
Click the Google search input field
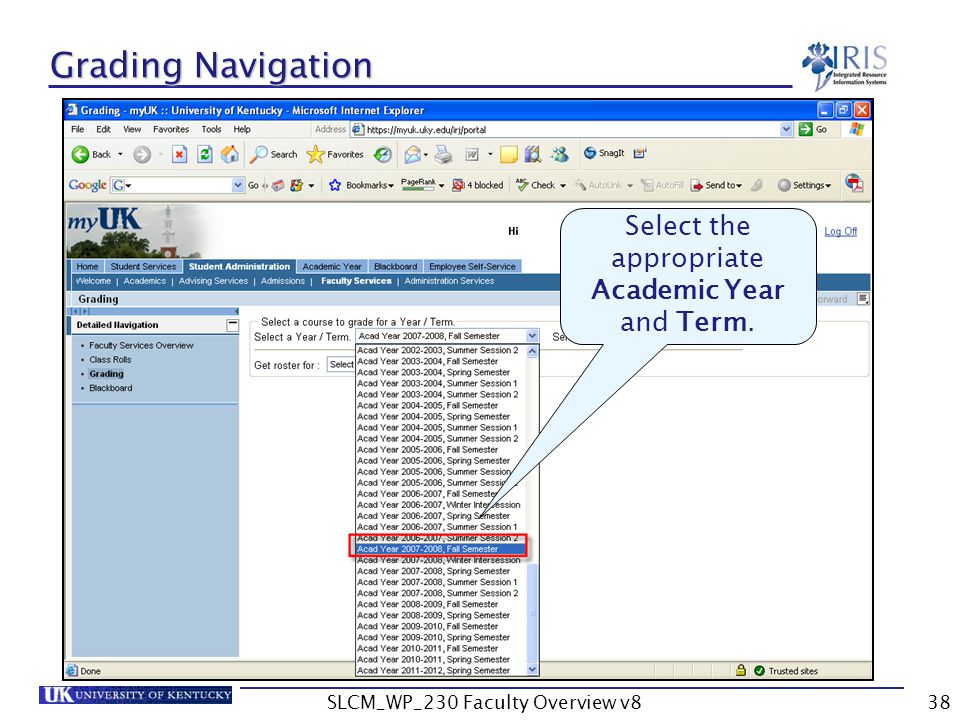click(x=178, y=185)
